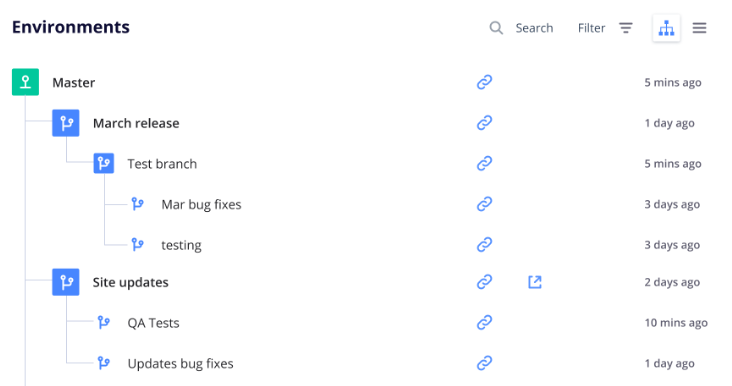Click the link icon for QA Tests
732x386 pixels.
point(484,323)
